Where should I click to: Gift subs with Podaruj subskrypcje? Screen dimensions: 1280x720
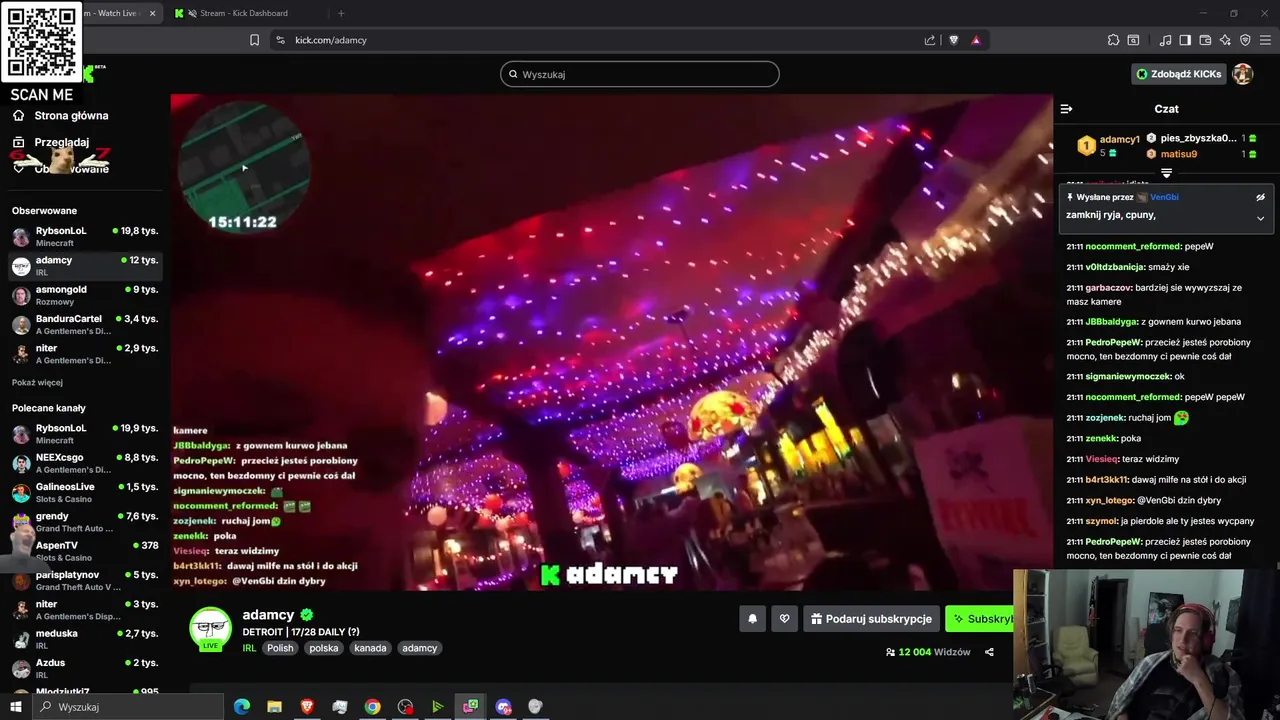871,619
